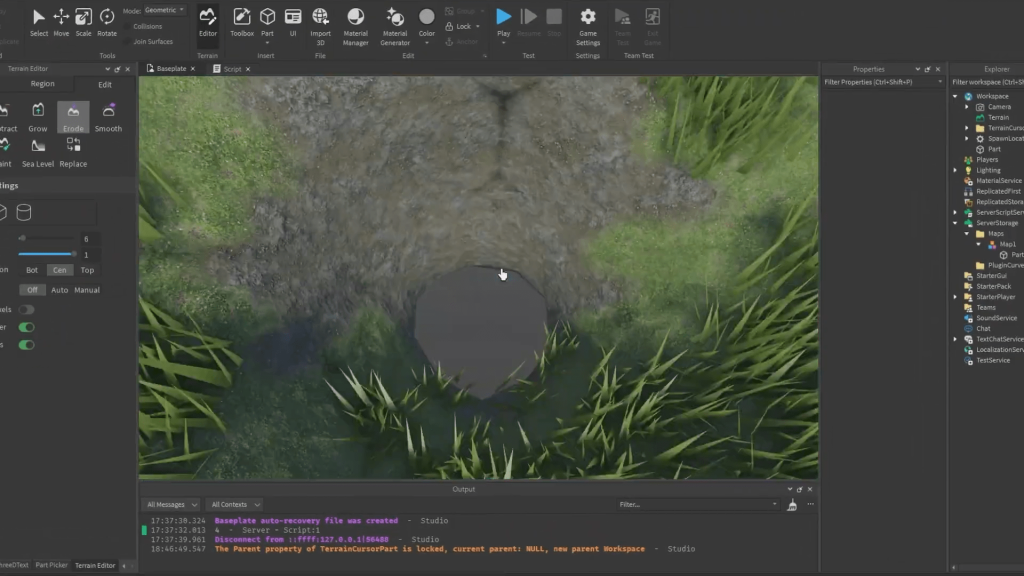Image resolution: width=1024 pixels, height=576 pixels.
Task: Toggle Collisions option
Action: [x=148, y=26]
